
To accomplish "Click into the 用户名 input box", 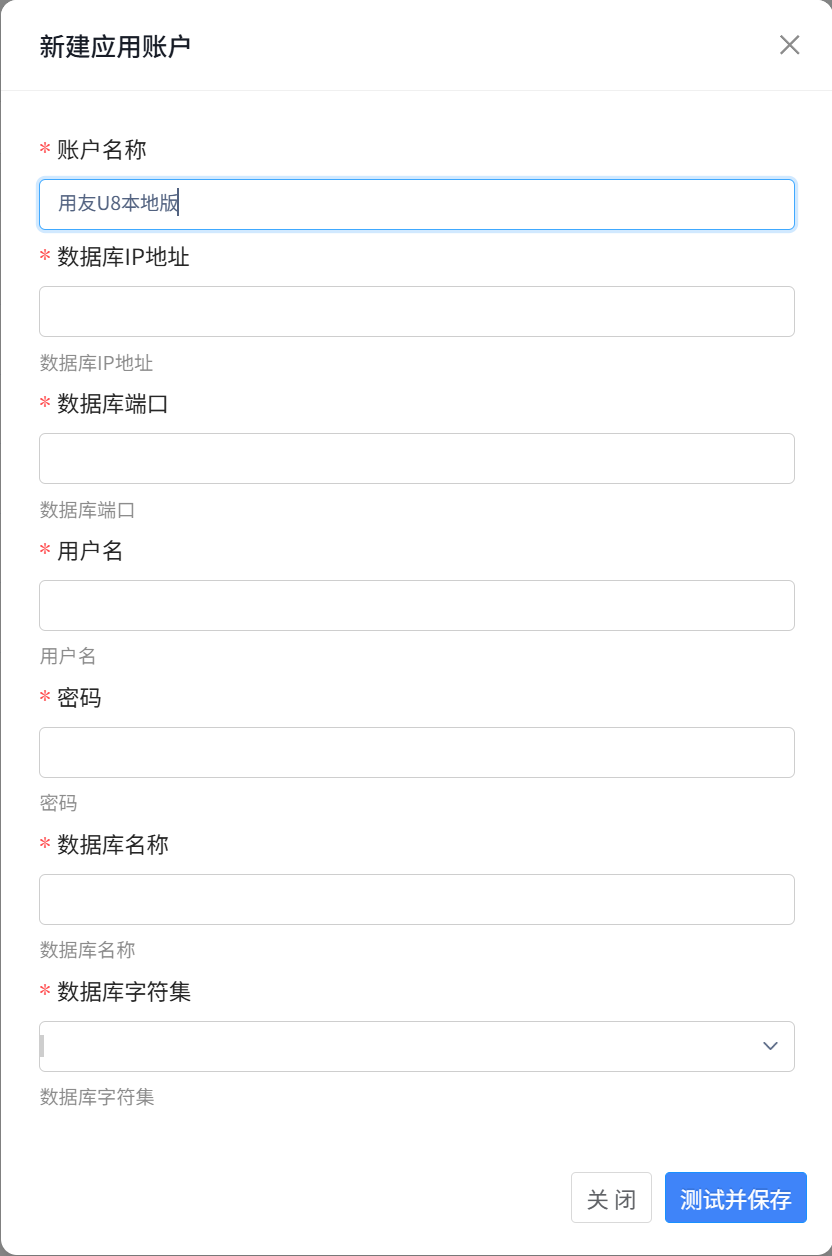I will 417,605.
